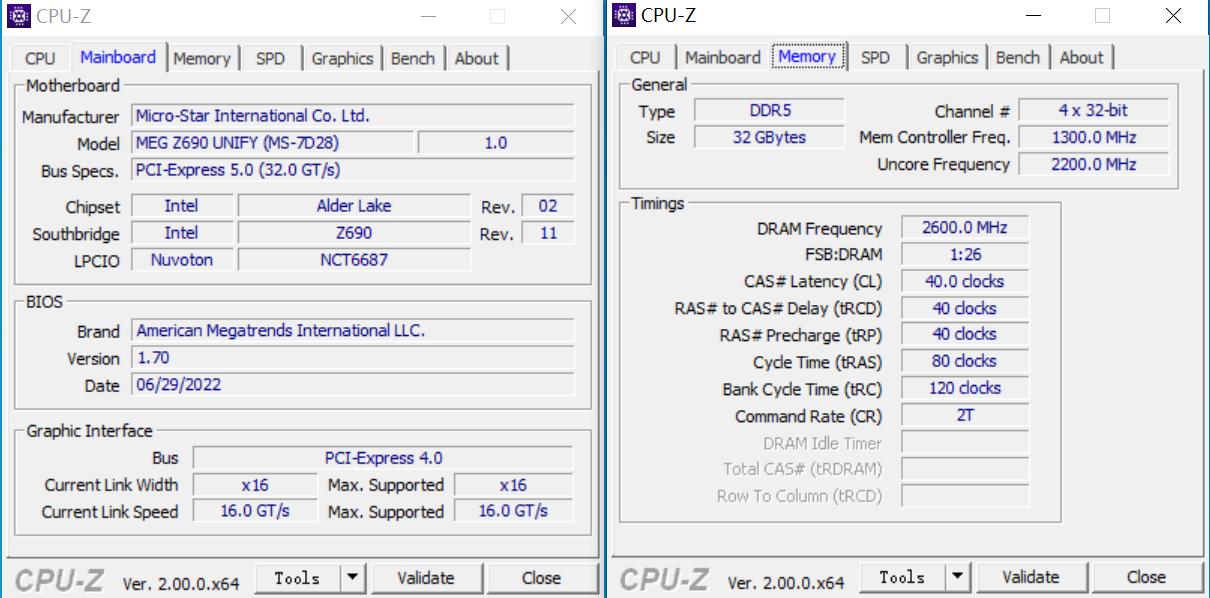
Task: Click the CPU-Z icon in right window title bar
Action: click(623, 14)
